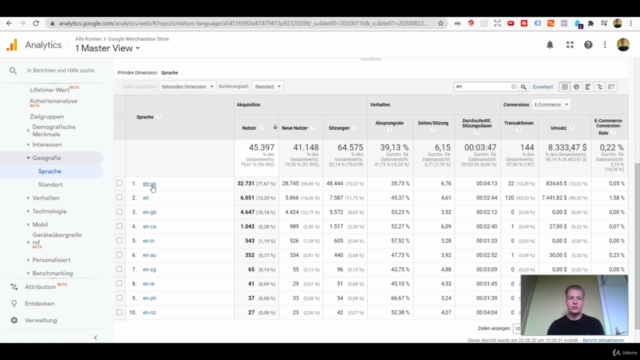The width and height of the screenshot is (640, 360).
Task: Open the 1 Master View dropdown
Action: [x=107, y=48]
